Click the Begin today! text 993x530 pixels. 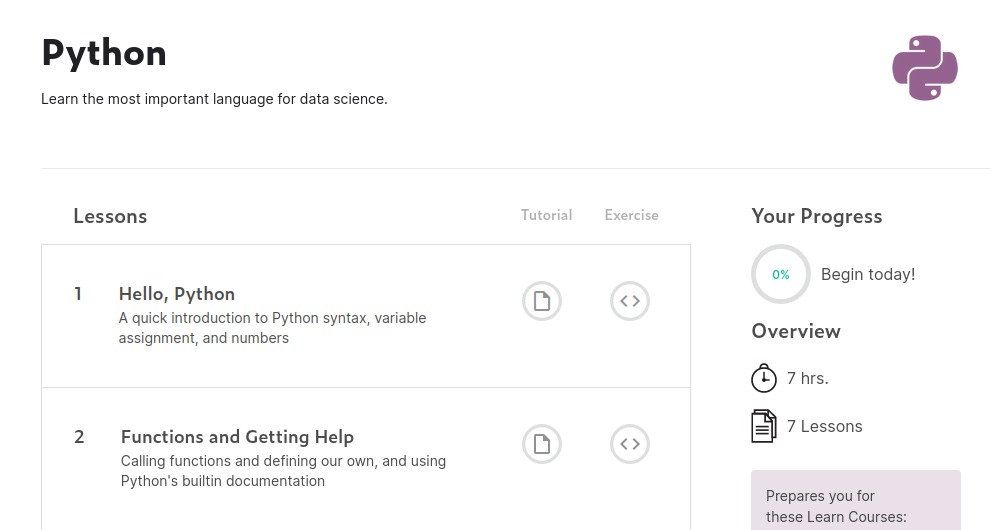pyautogui.click(x=868, y=274)
